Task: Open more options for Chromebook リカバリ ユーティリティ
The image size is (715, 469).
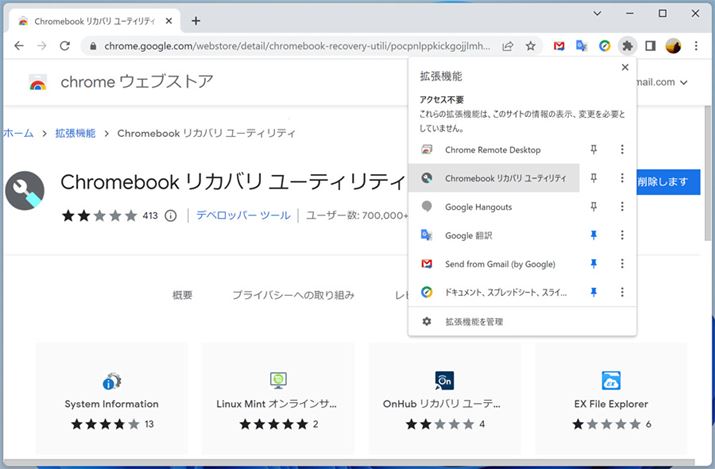Action: pos(622,178)
